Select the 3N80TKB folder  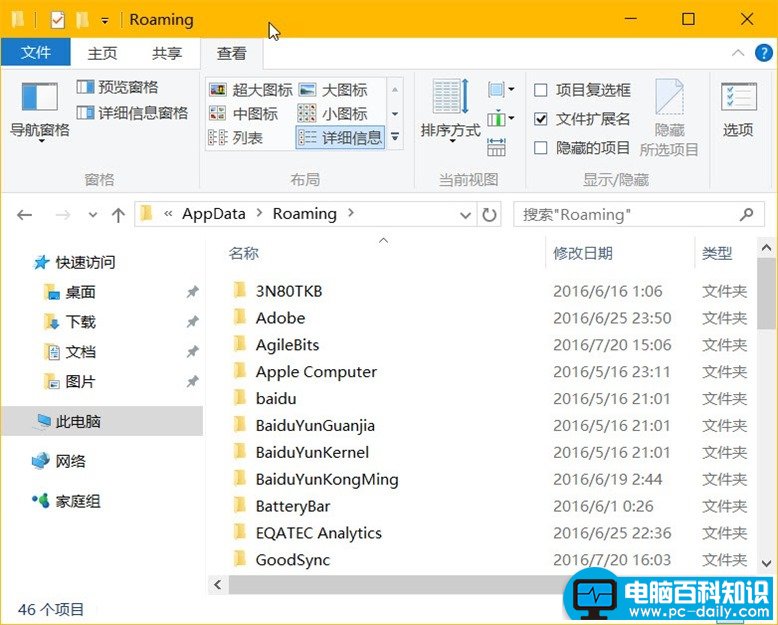coord(289,291)
